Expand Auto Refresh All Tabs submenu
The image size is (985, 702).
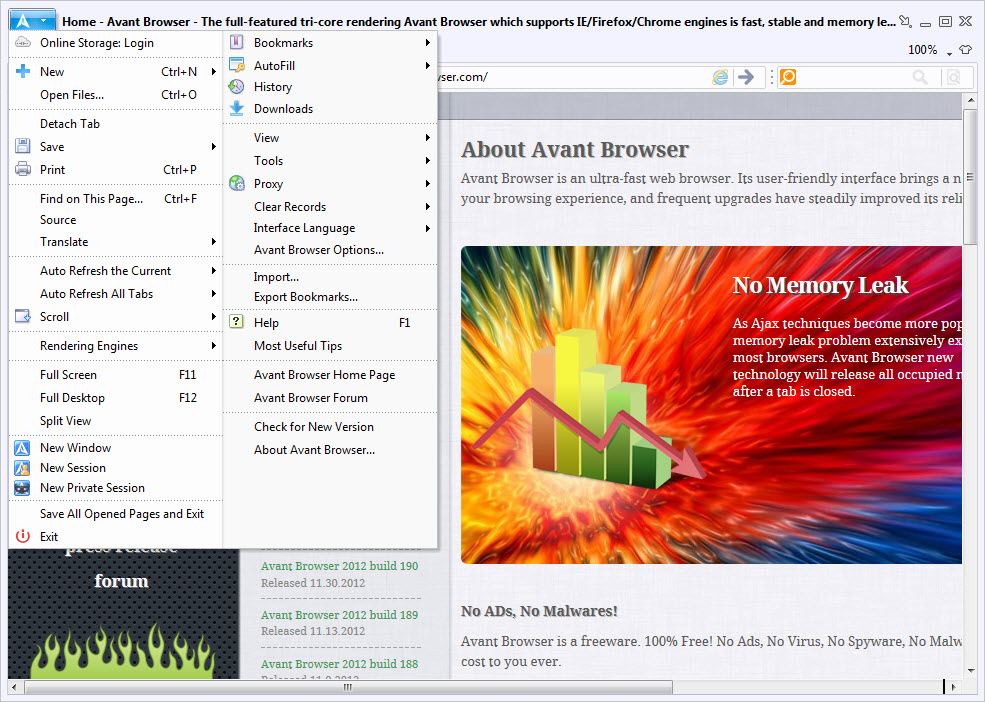tap(214, 293)
